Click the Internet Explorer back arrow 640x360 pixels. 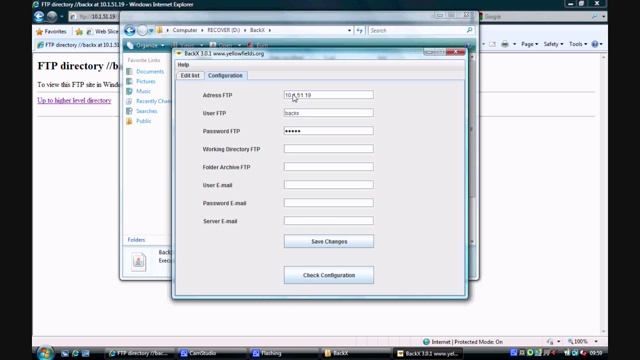click(39, 16)
